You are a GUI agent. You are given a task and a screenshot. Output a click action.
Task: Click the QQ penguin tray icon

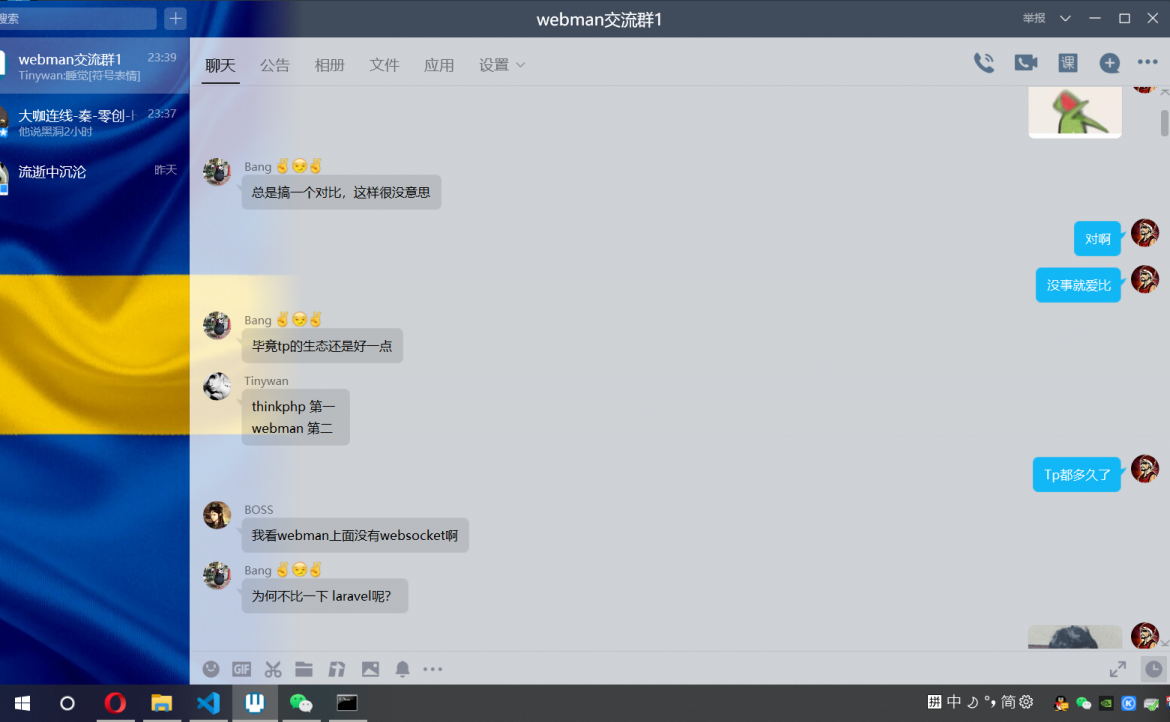click(x=1060, y=703)
